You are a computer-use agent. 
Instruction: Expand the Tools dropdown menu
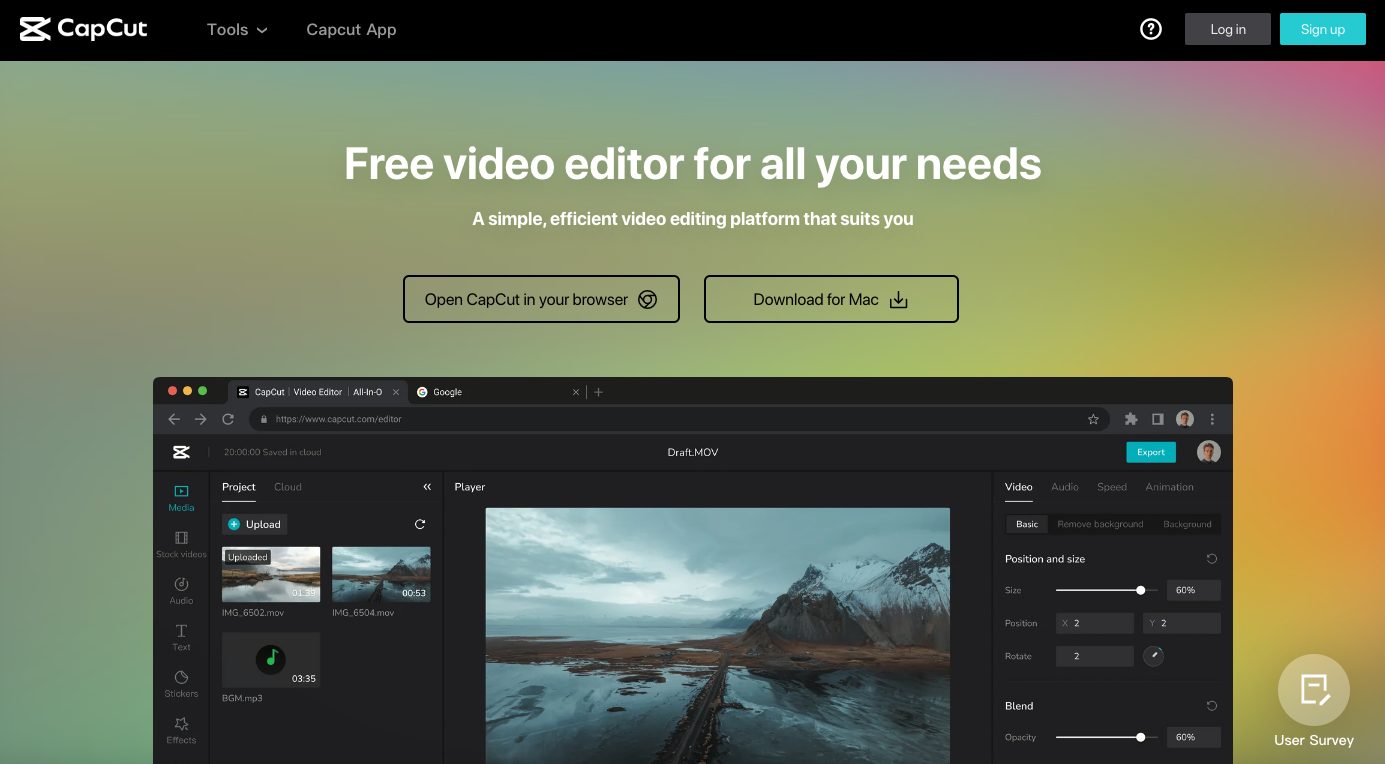point(237,29)
